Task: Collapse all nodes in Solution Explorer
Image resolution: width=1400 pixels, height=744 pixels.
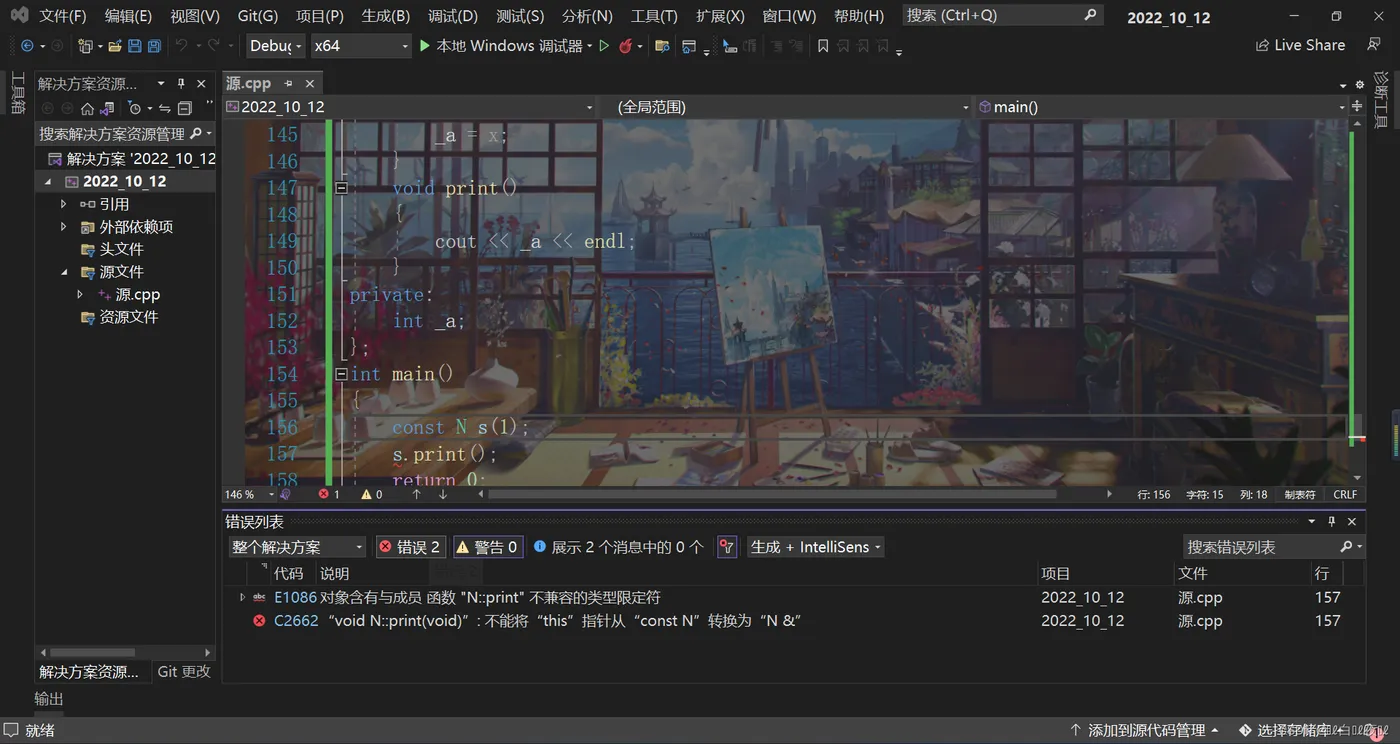Action: (184, 108)
